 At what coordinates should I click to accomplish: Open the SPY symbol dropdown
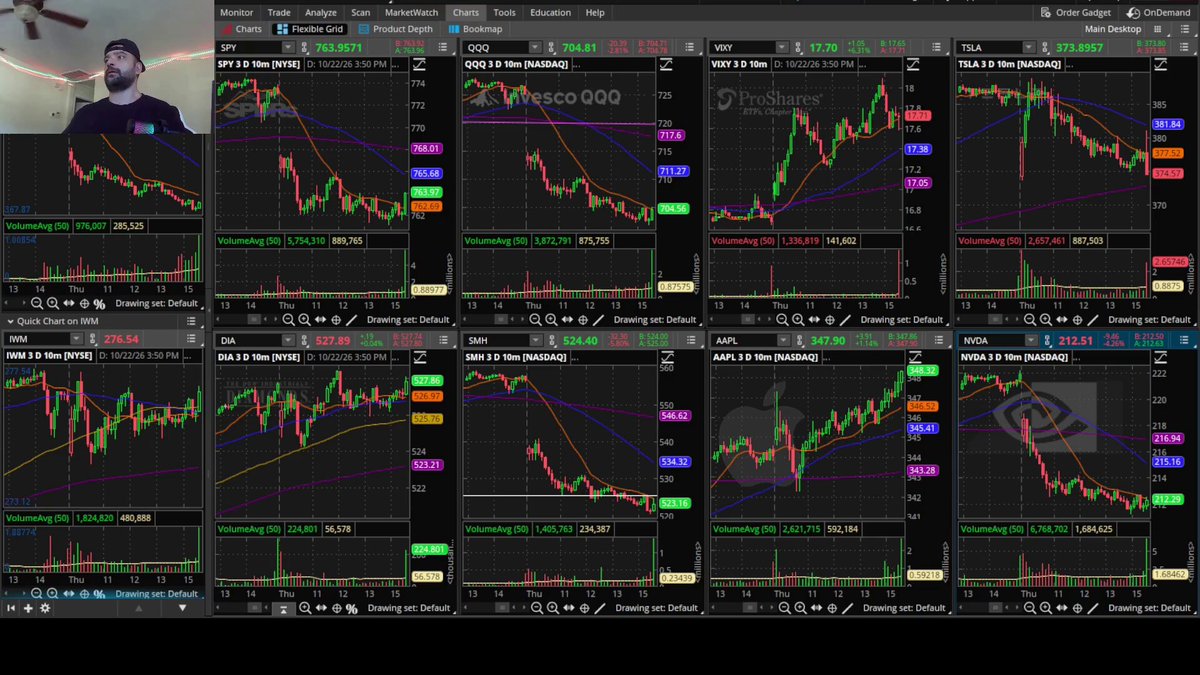coord(289,47)
